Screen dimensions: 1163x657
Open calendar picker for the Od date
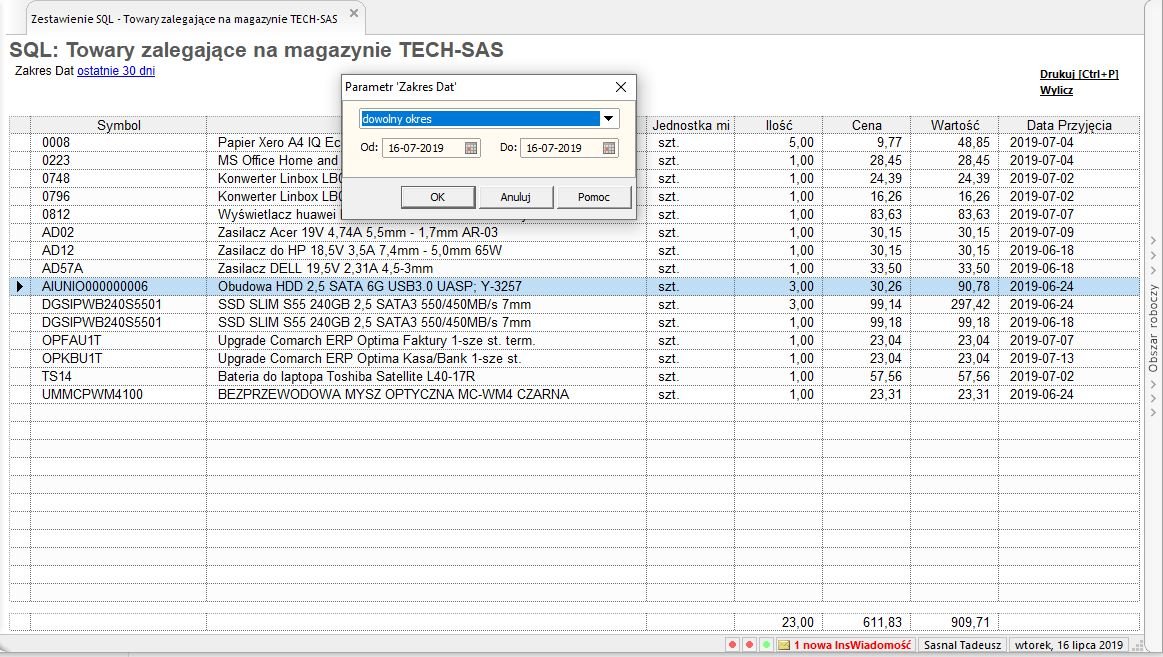click(x=471, y=148)
